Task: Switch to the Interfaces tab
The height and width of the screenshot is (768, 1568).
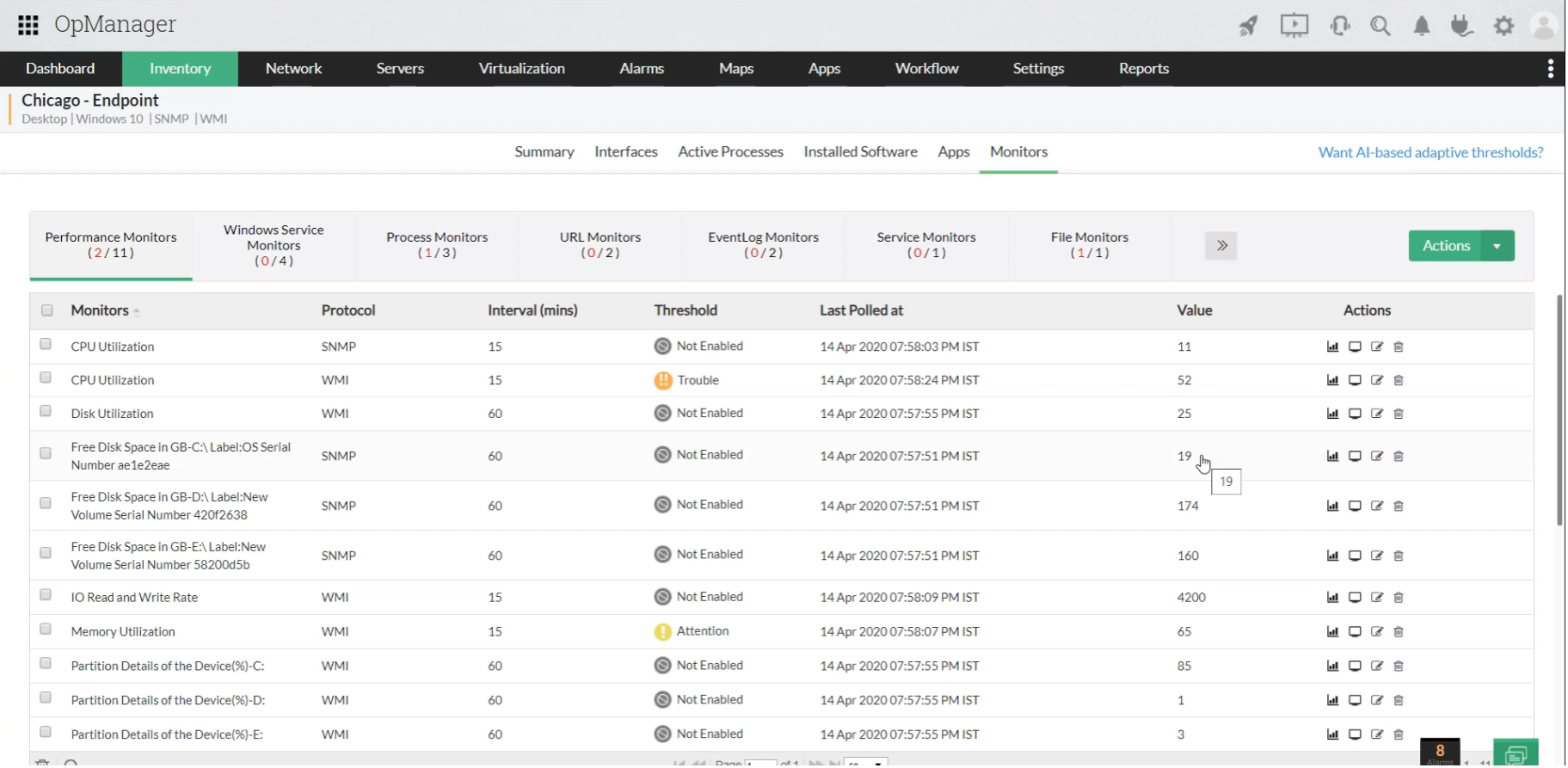Action: click(626, 152)
